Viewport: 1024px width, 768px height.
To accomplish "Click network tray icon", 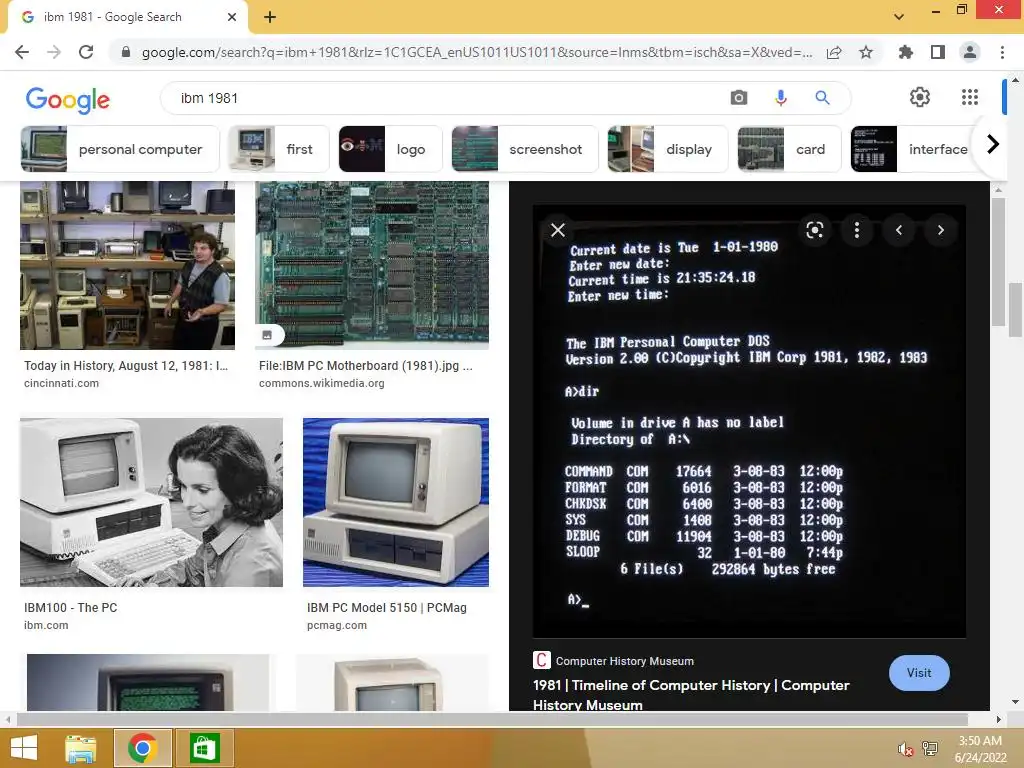I will pyautogui.click(x=930, y=749).
